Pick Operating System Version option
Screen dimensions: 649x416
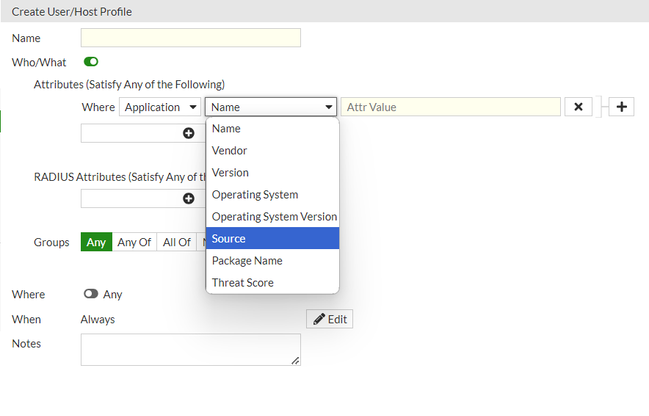(273, 217)
